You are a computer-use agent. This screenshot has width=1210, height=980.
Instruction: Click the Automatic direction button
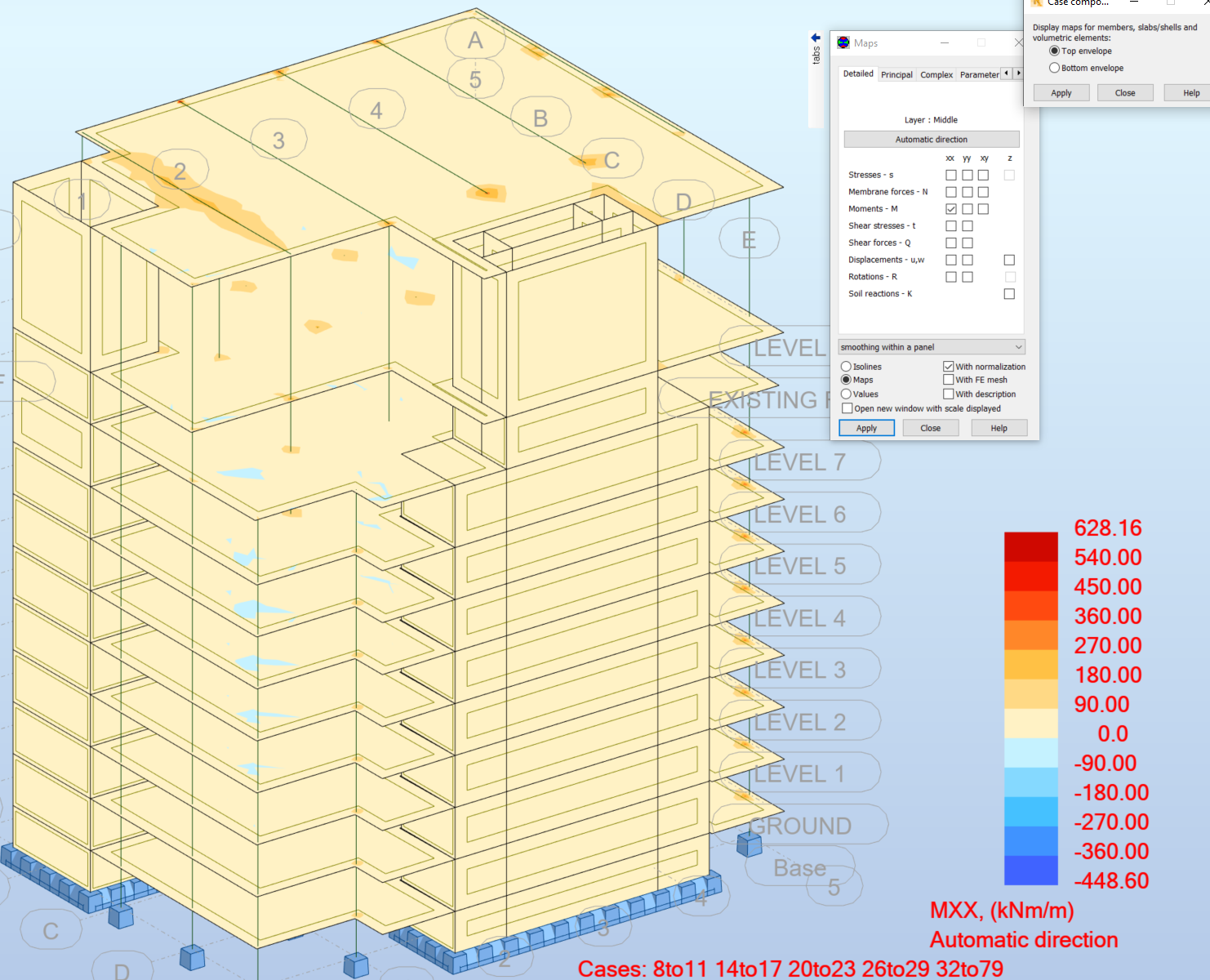(x=931, y=139)
